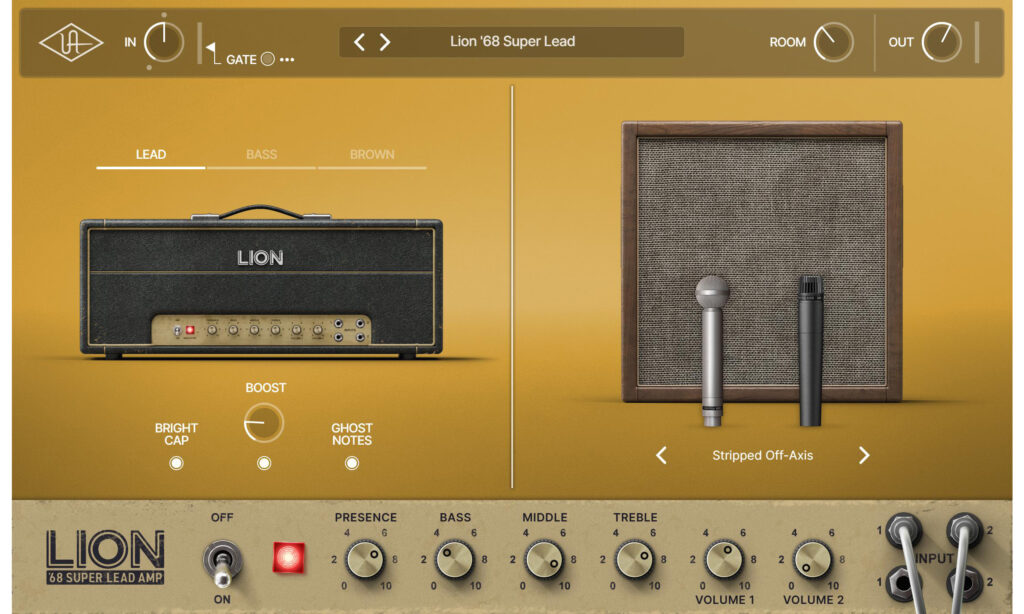The height and width of the screenshot is (614, 1024).
Task: Open the gate options three-dot menu
Action: 287,60
